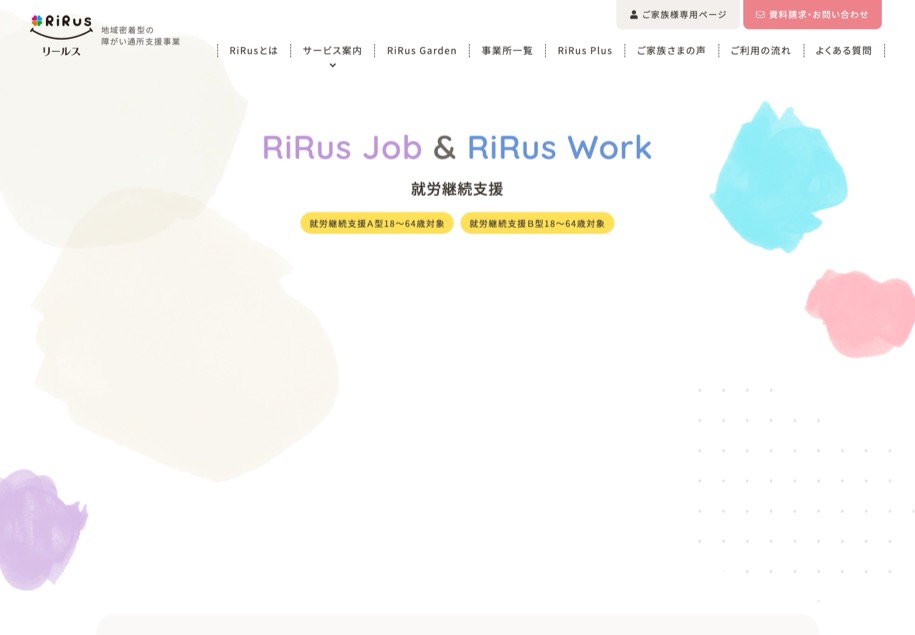Open the 事業所一覧 menu item
The width and height of the screenshot is (915, 635).
[x=507, y=51]
